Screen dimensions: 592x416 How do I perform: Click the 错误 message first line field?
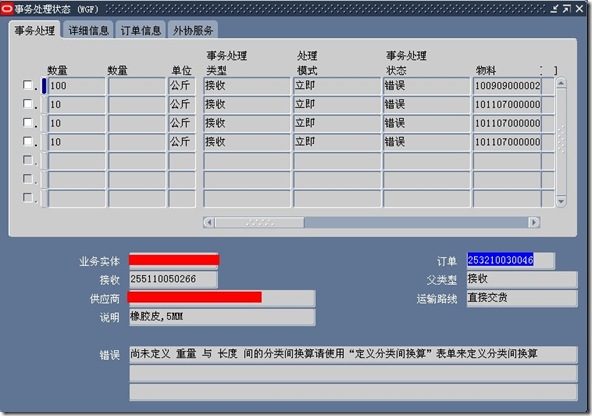point(353,354)
